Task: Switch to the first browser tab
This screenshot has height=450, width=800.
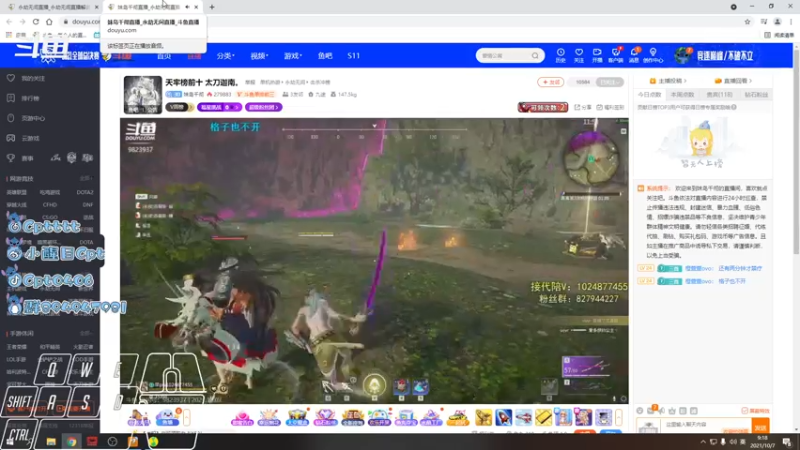Action: tap(51, 7)
